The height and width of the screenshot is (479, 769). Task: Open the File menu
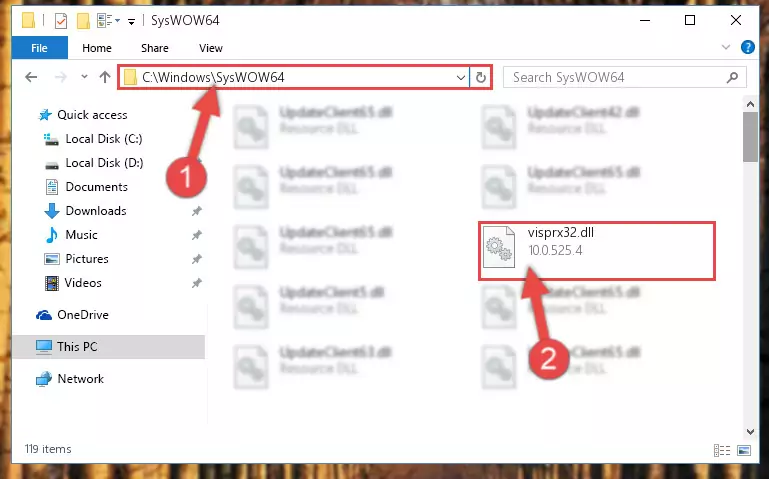pos(39,48)
